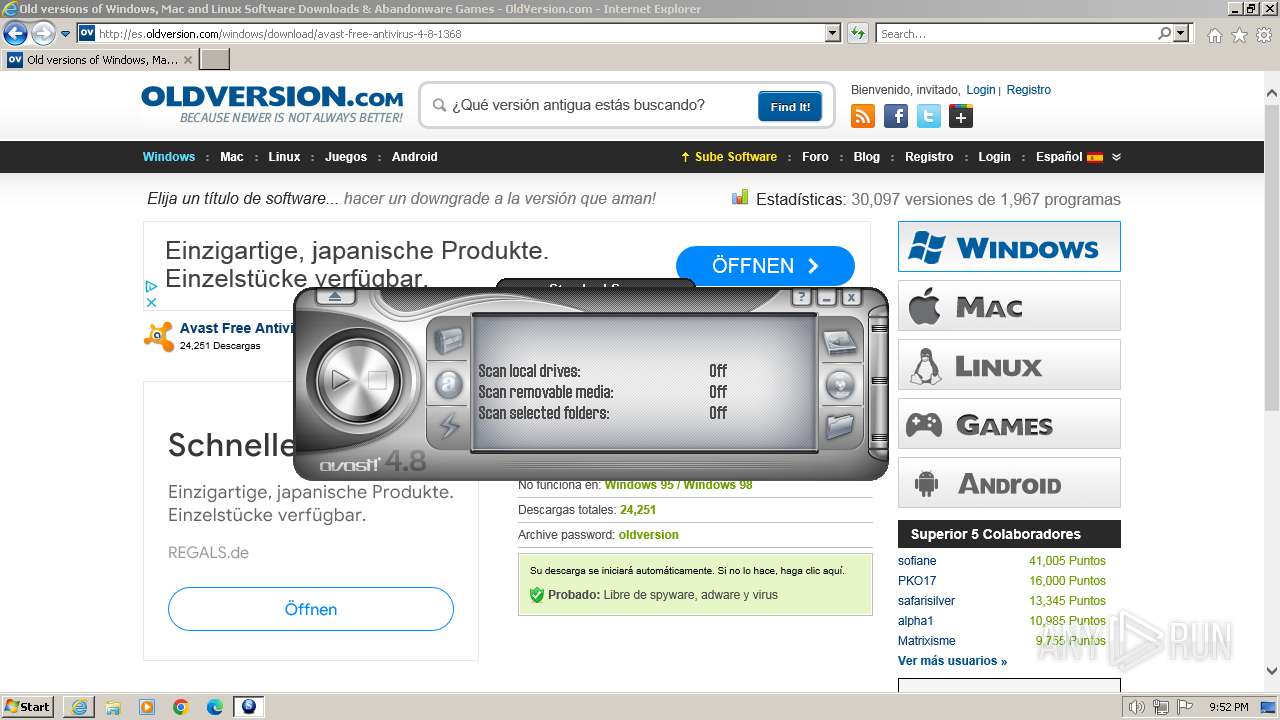Open the Facebook icon on OldVersion
1280x720 pixels.
(x=896, y=116)
